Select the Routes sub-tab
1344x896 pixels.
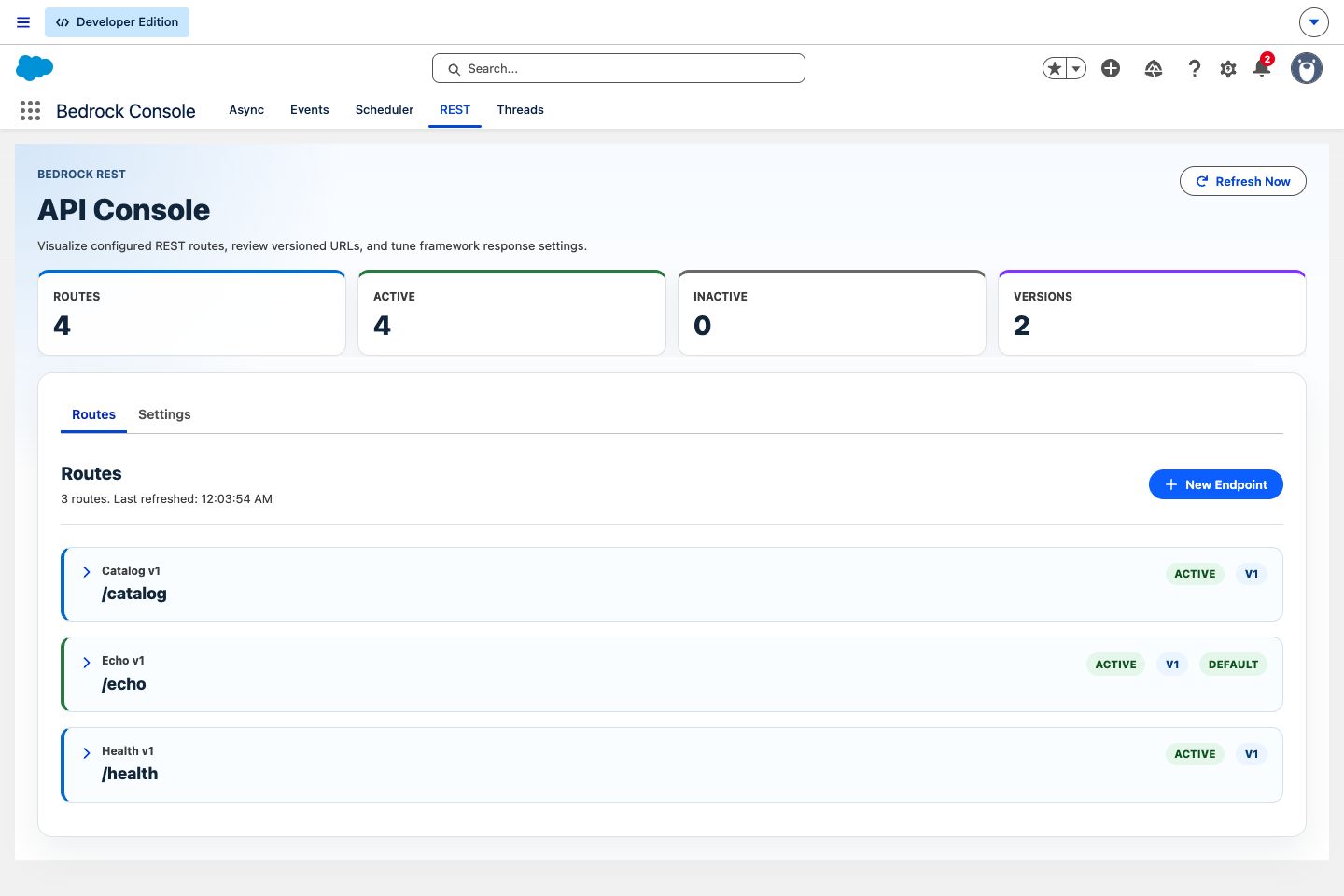tap(93, 414)
